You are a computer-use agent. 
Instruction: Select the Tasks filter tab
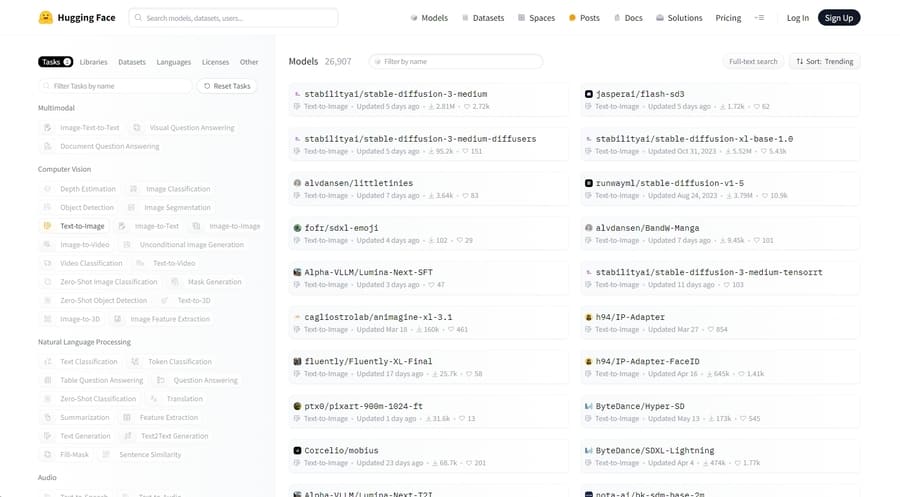[x=55, y=61]
